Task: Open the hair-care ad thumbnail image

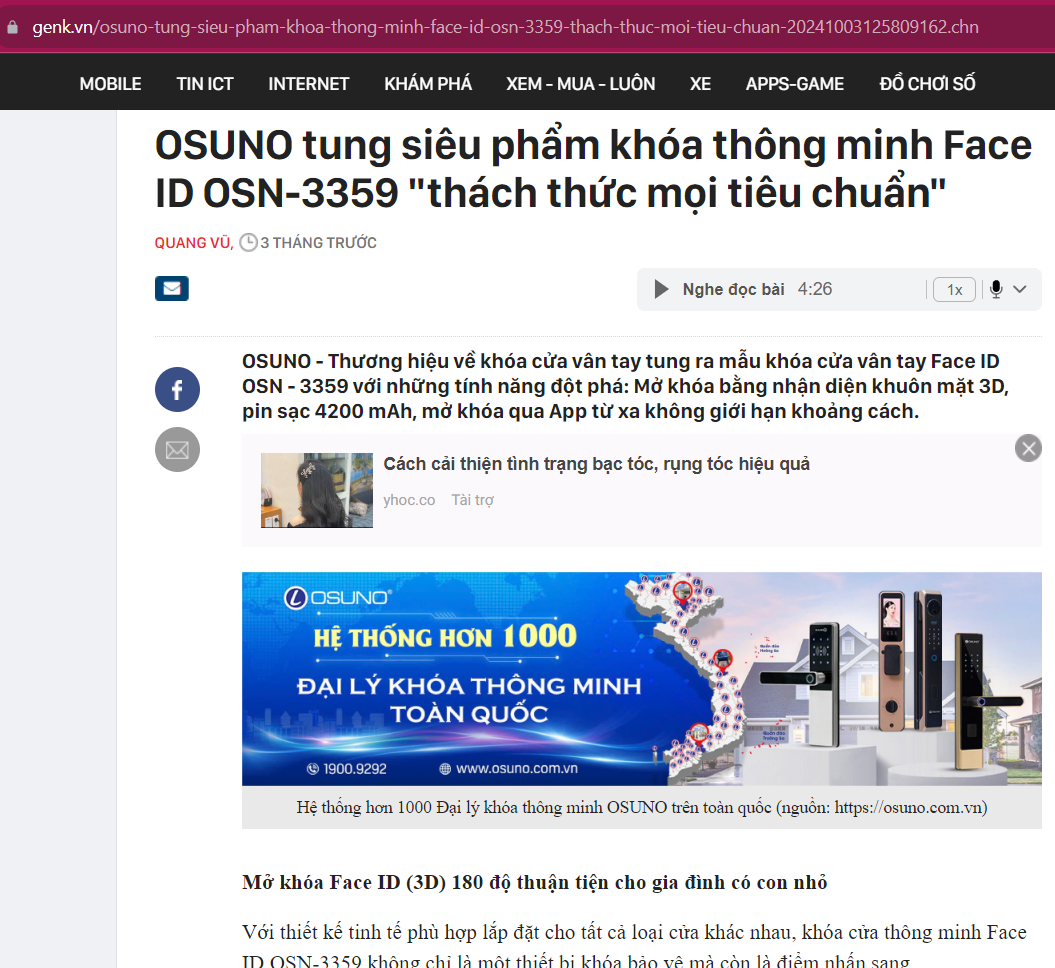Action: tap(317, 490)
